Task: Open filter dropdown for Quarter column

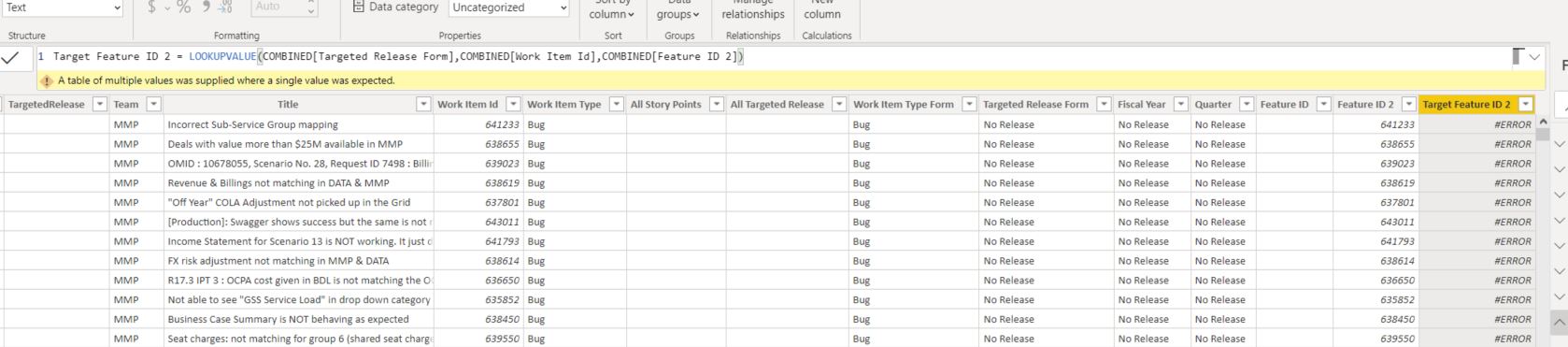Action: pos(1246,105)
